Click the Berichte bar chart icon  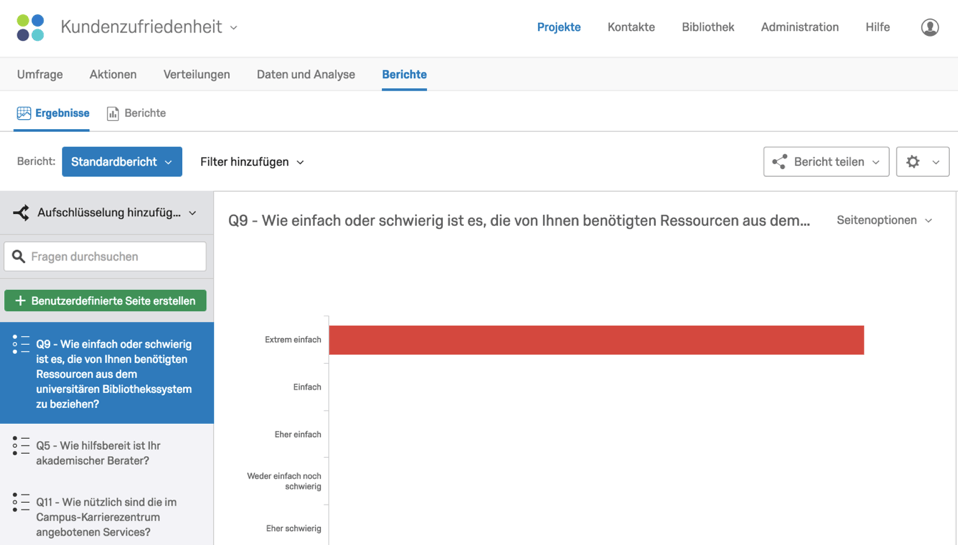[113, 114]
